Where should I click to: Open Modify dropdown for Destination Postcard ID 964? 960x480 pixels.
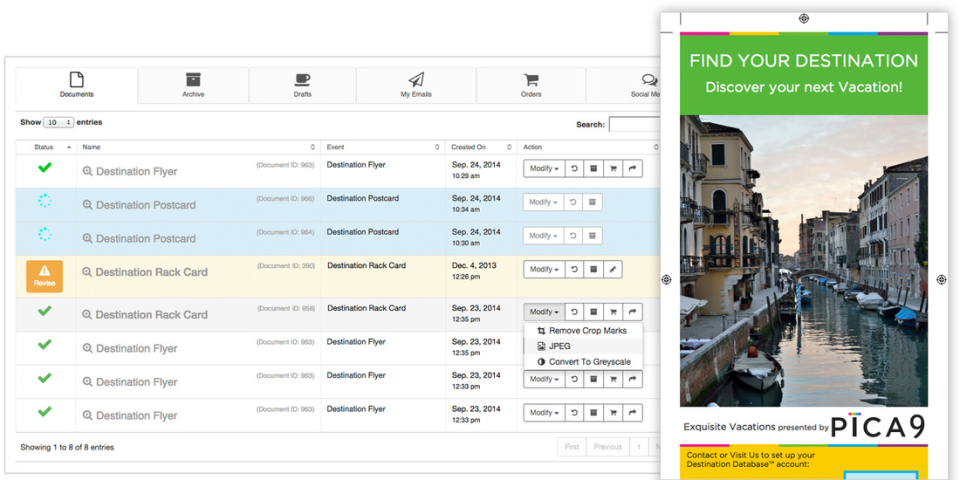point(544,236)
